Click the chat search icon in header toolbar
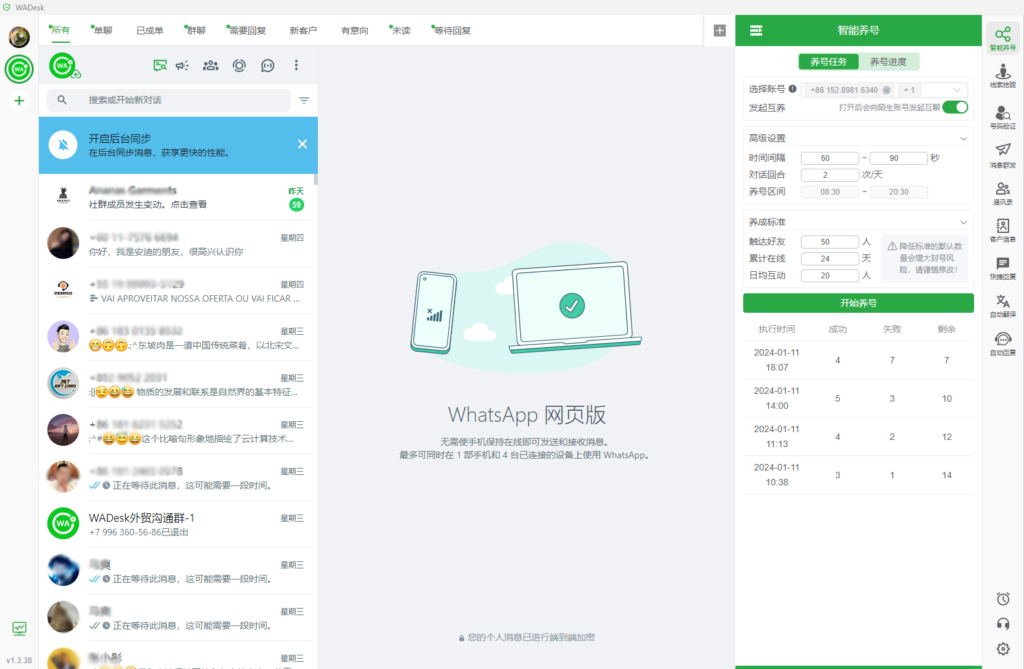This screenshot has width=1024, height=669. 159,65
